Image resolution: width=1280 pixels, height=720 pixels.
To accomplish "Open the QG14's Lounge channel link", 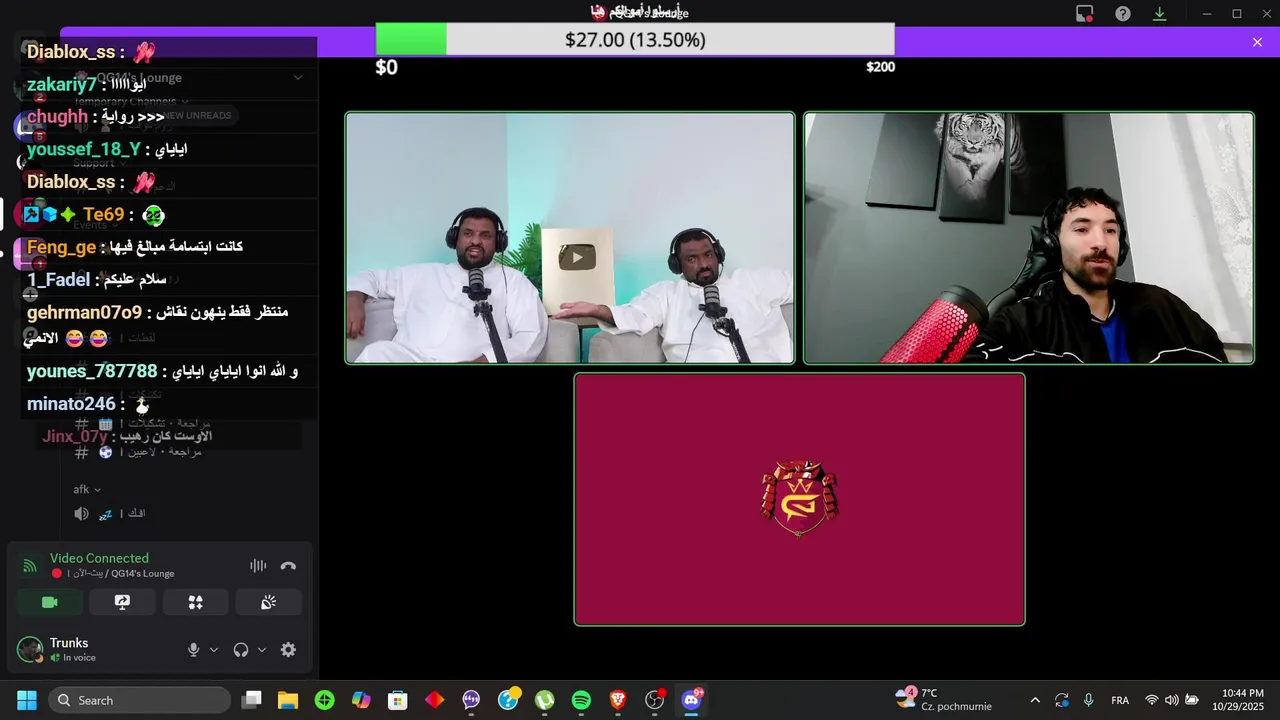I will point(143,574).
